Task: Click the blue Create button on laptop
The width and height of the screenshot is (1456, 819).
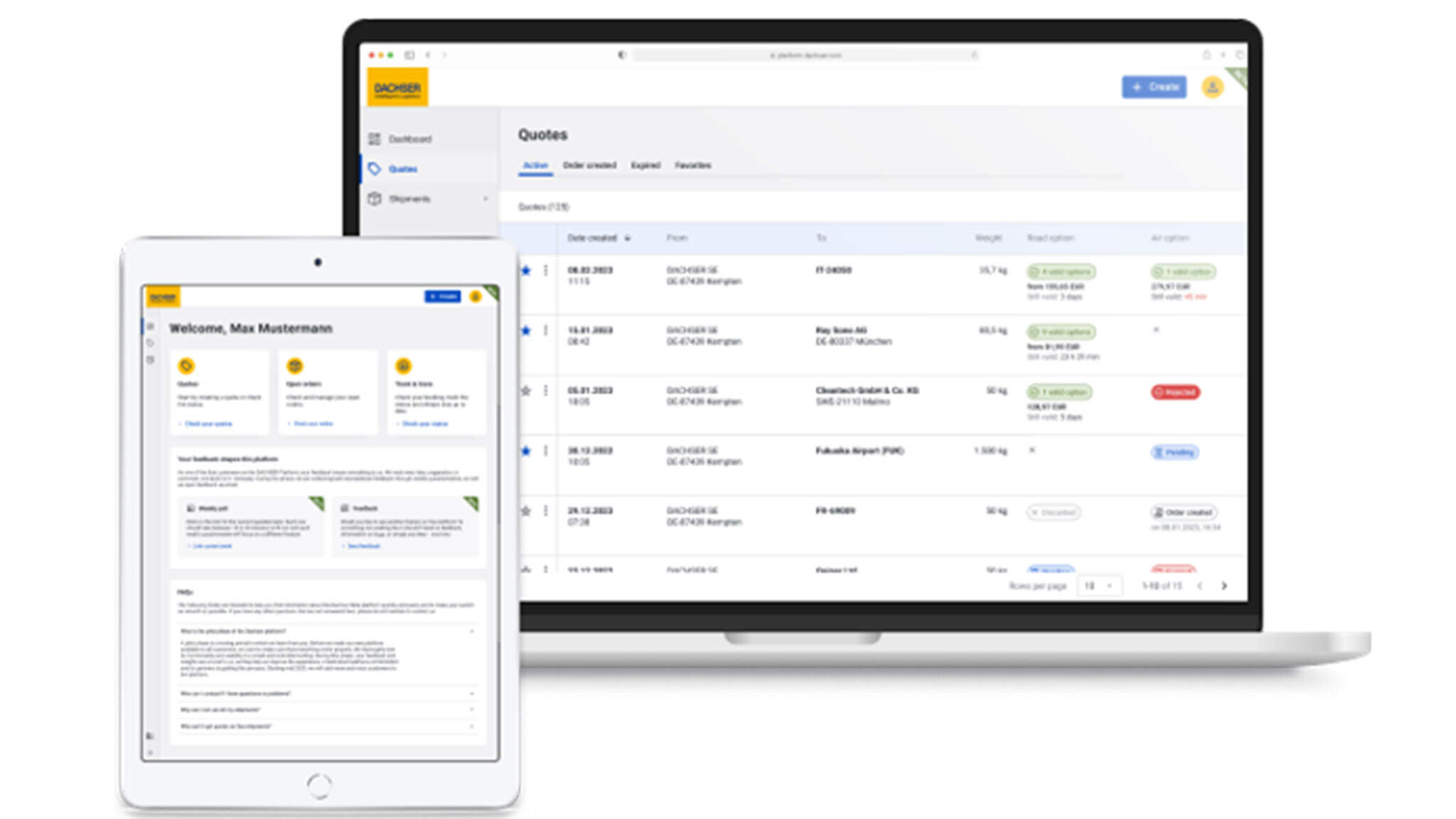Action: 1154,87
